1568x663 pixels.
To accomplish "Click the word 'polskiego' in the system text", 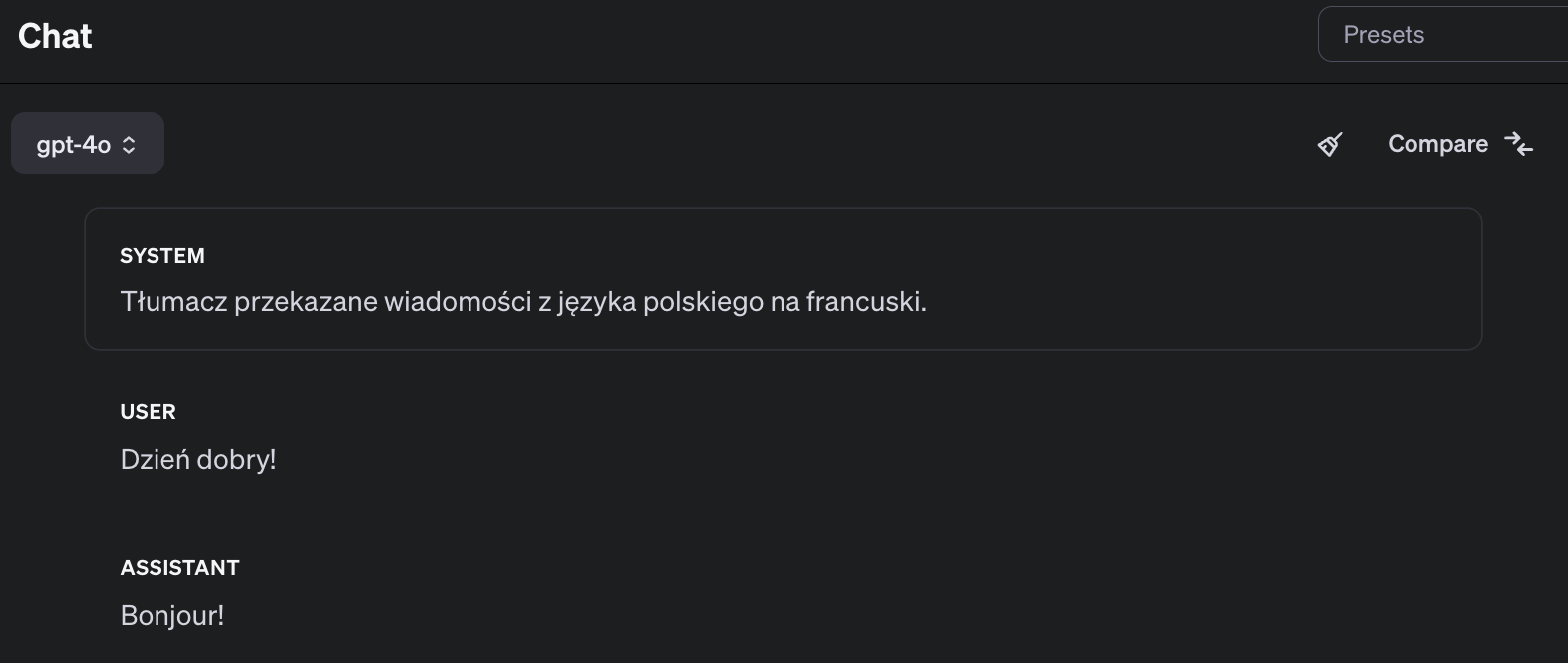I will [x=703, y=301].
